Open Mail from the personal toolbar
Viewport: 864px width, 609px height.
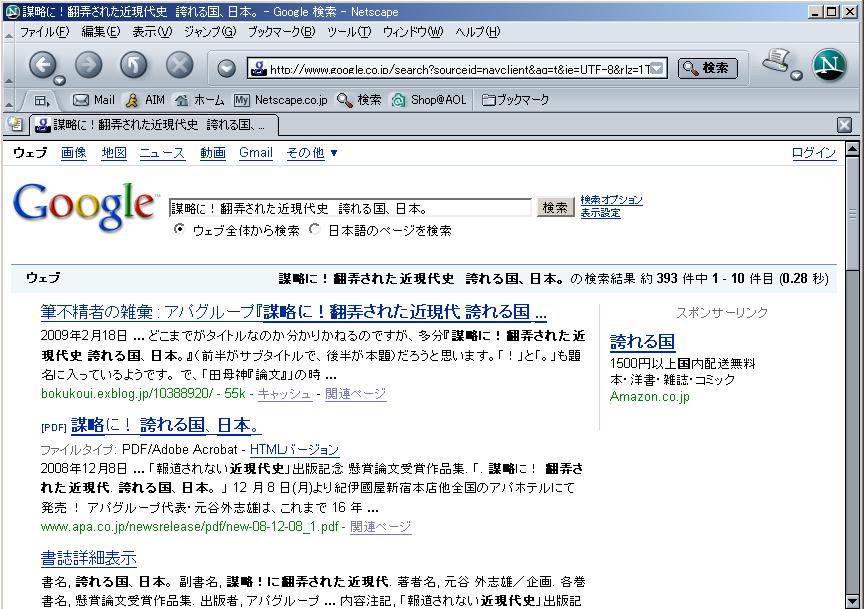94,100
